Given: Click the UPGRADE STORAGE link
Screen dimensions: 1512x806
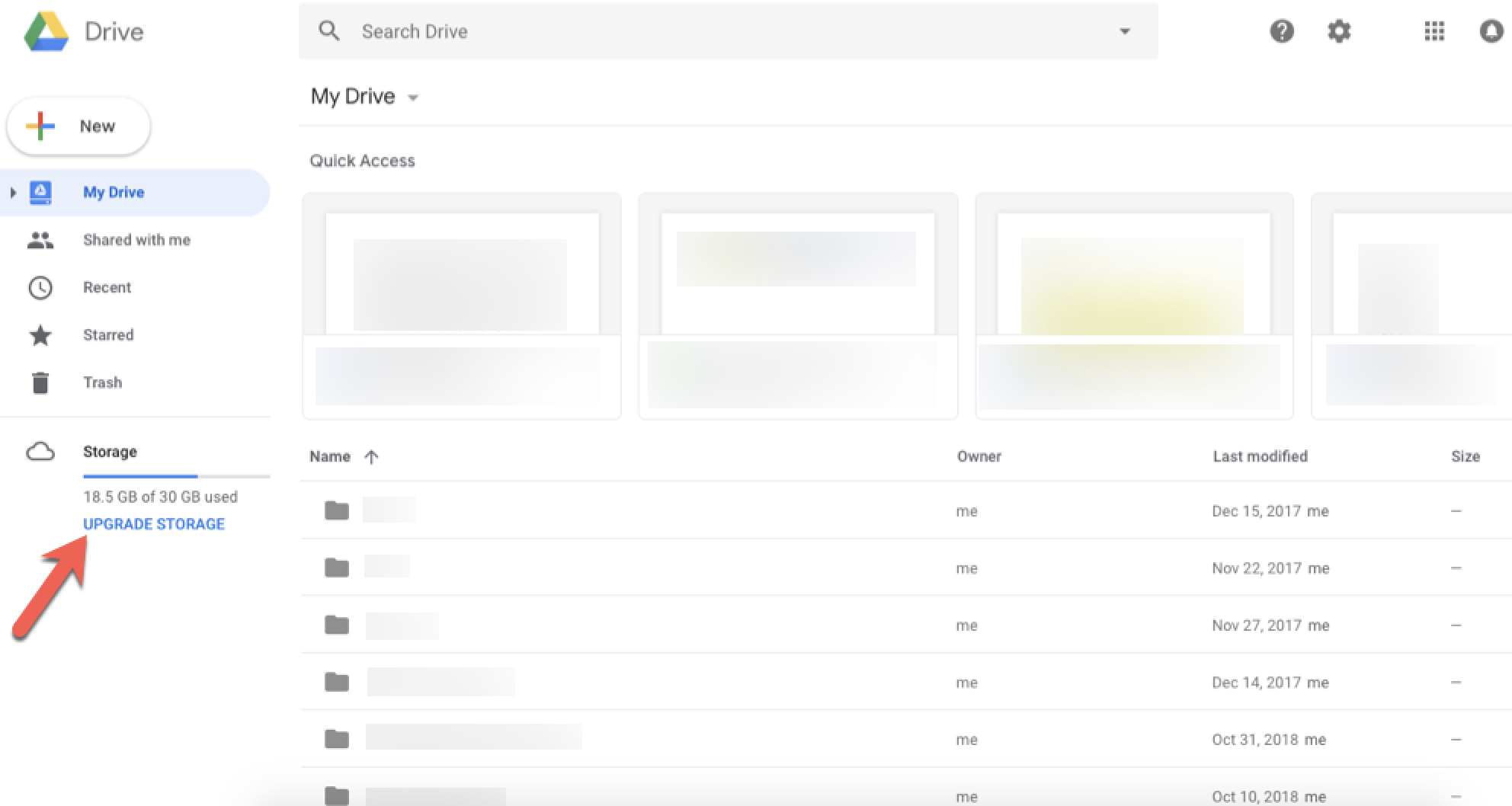Looking at the screenshot, I should (154, 524).
